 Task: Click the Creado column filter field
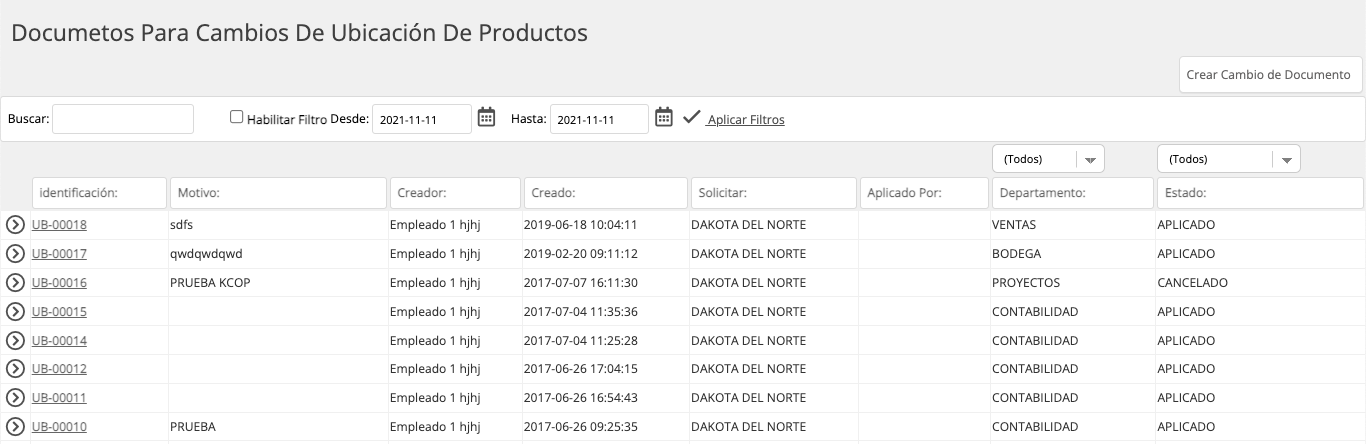click(606, 193)
